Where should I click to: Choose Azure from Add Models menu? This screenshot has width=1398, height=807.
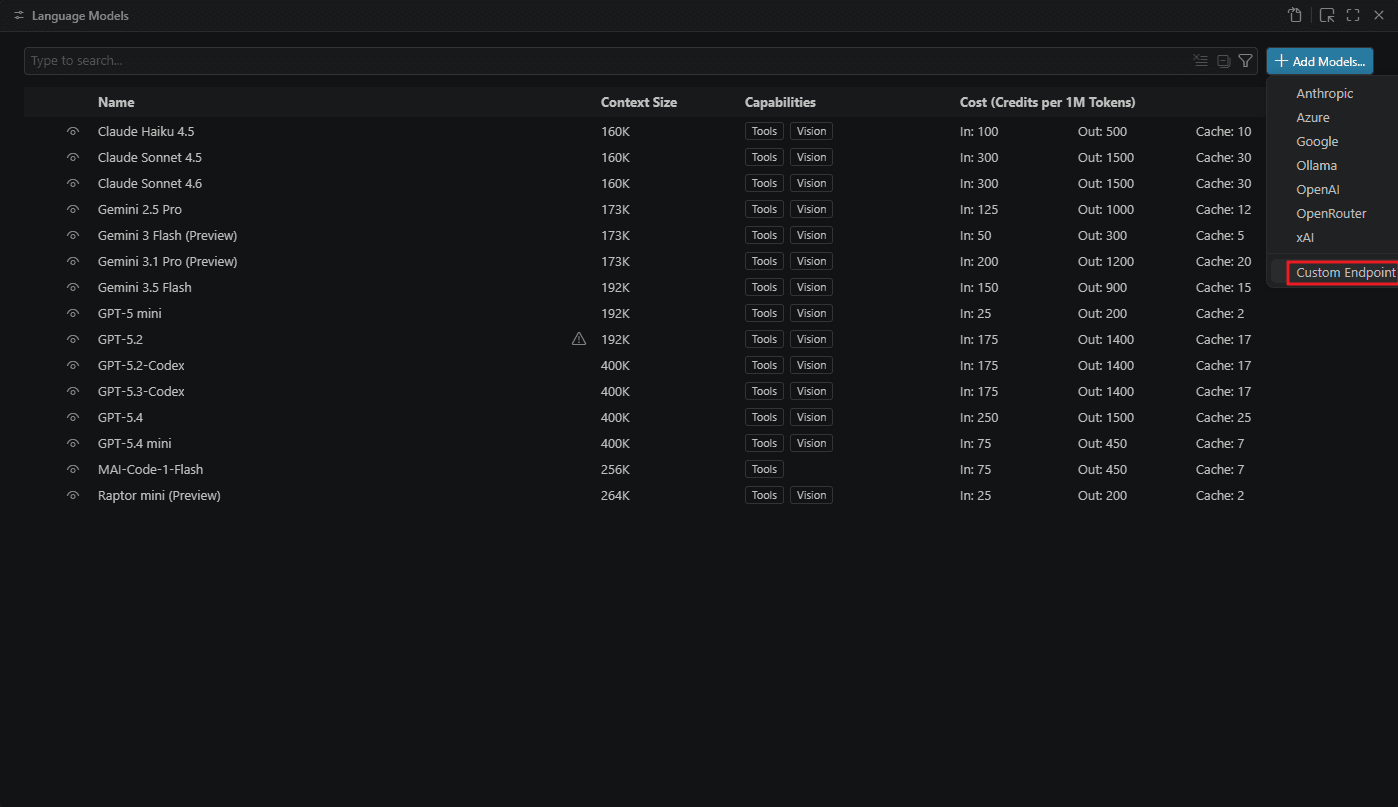(x=1312, y=117)
